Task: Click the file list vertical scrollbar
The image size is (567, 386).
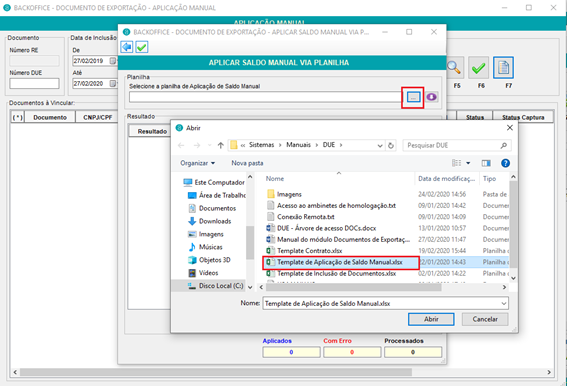Action: coord(513,224)
